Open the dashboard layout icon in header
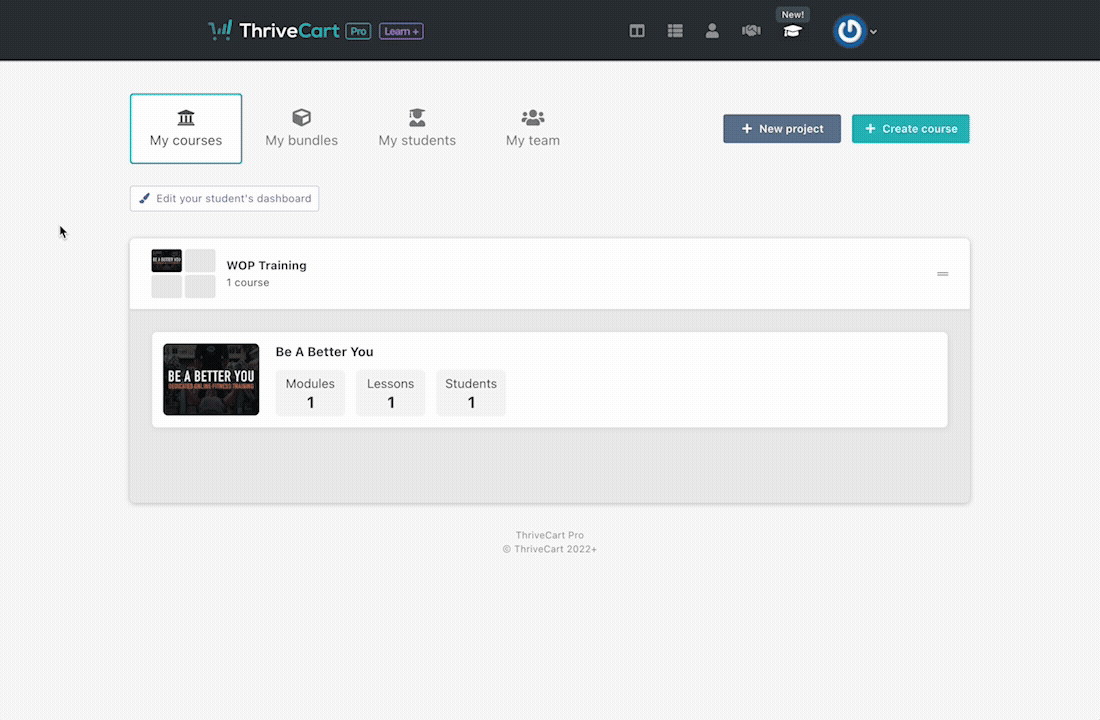1100x720 pixels. click(x=636, y=31)
